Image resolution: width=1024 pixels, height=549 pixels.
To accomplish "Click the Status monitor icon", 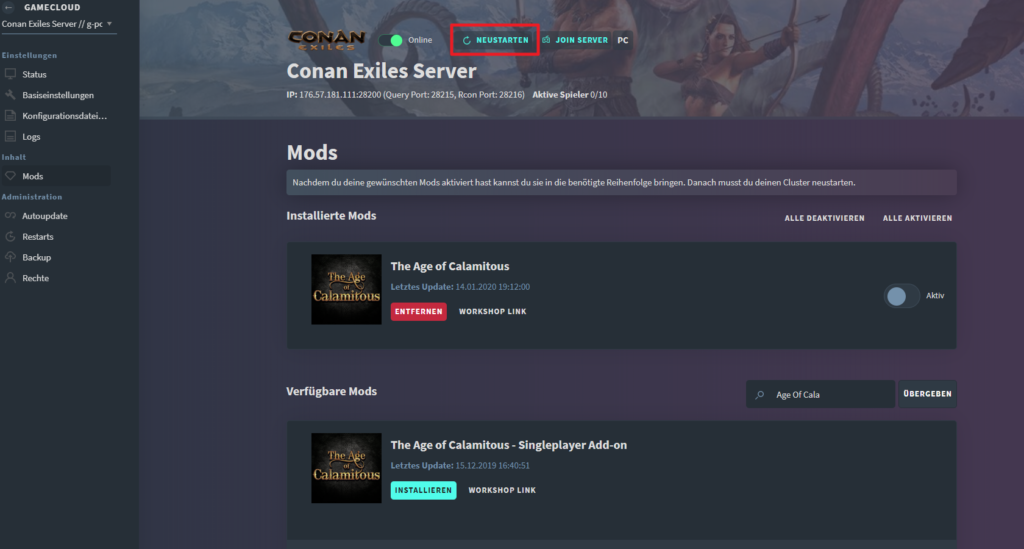I will pos(10,74).
